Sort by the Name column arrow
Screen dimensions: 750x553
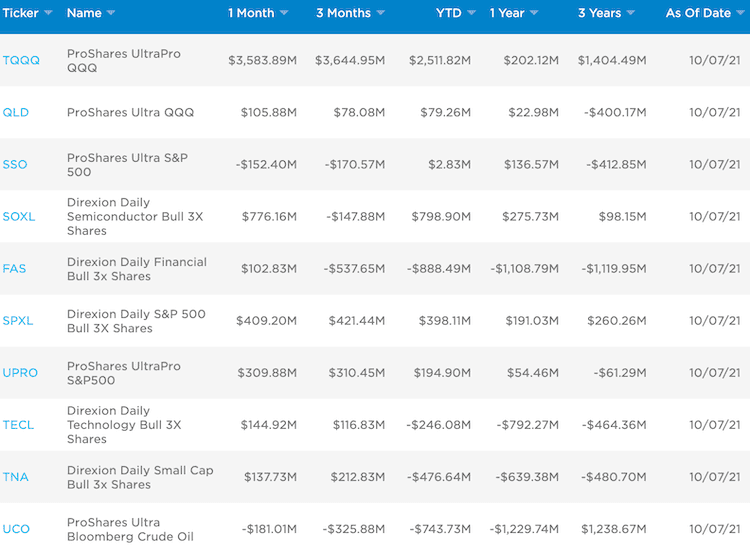click(111, 13)
